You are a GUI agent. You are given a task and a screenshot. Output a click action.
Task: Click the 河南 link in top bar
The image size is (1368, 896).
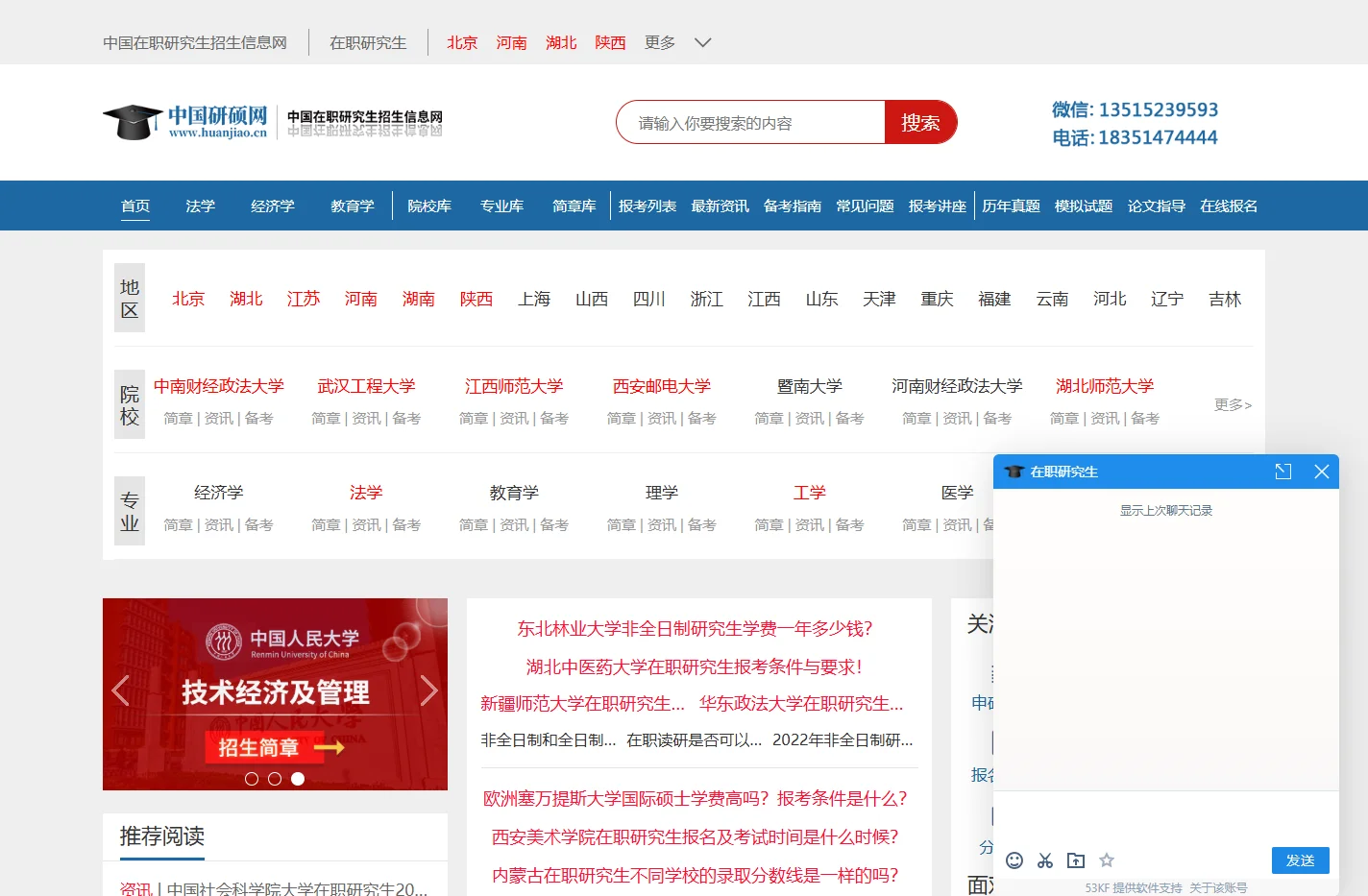point(512,42)
